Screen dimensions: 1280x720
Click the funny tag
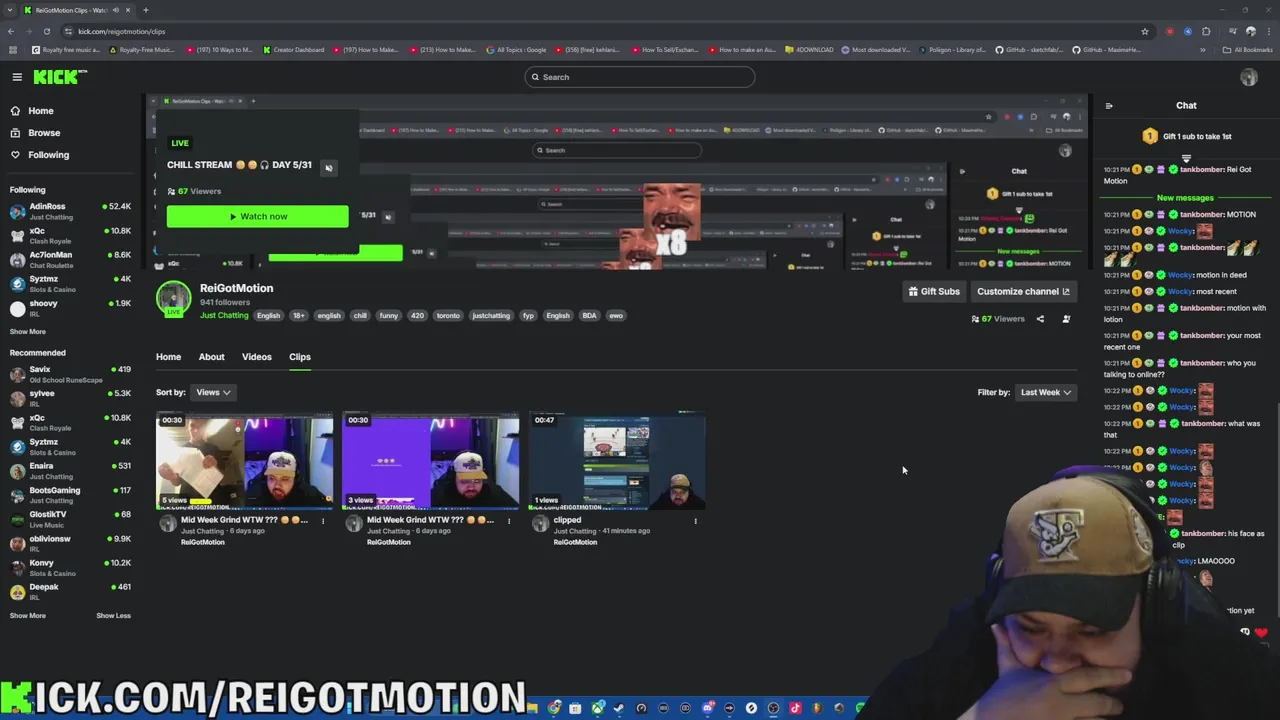click(388, 316)
